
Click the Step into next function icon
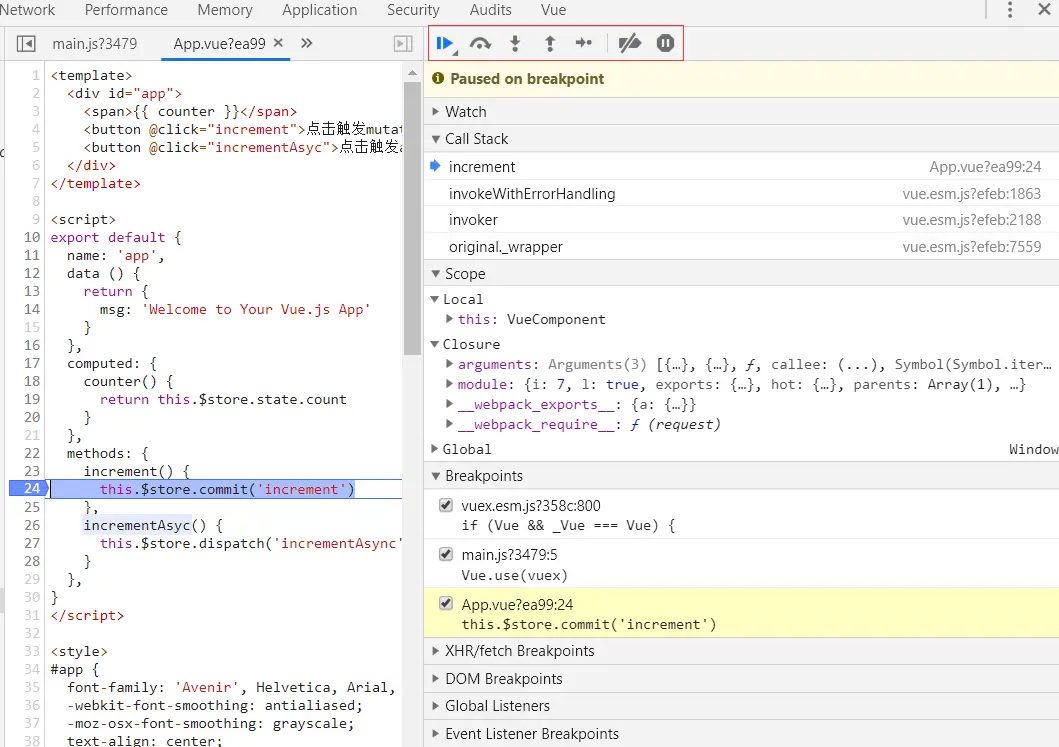515,43
